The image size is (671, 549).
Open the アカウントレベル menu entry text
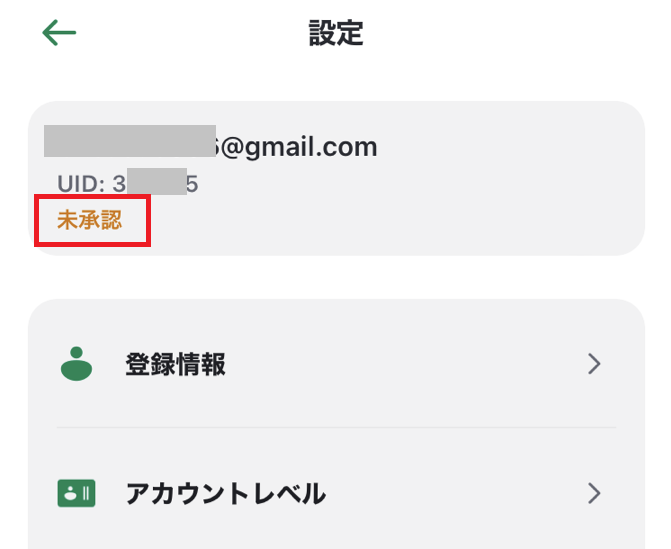[226, 493]
